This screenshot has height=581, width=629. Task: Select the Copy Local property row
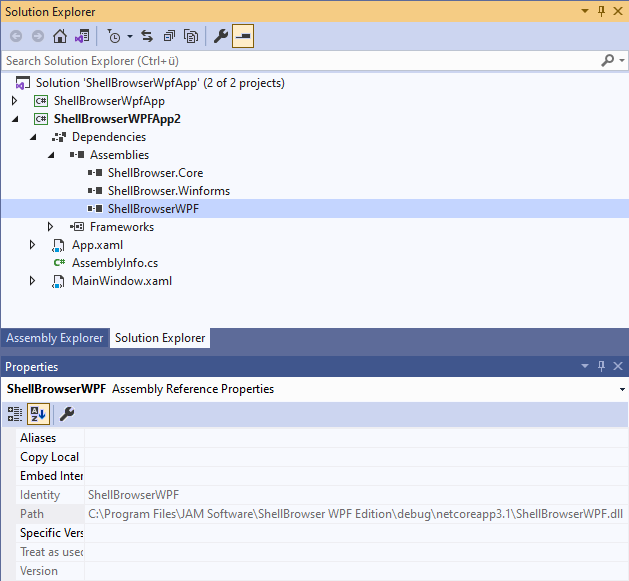coord(322,457)
